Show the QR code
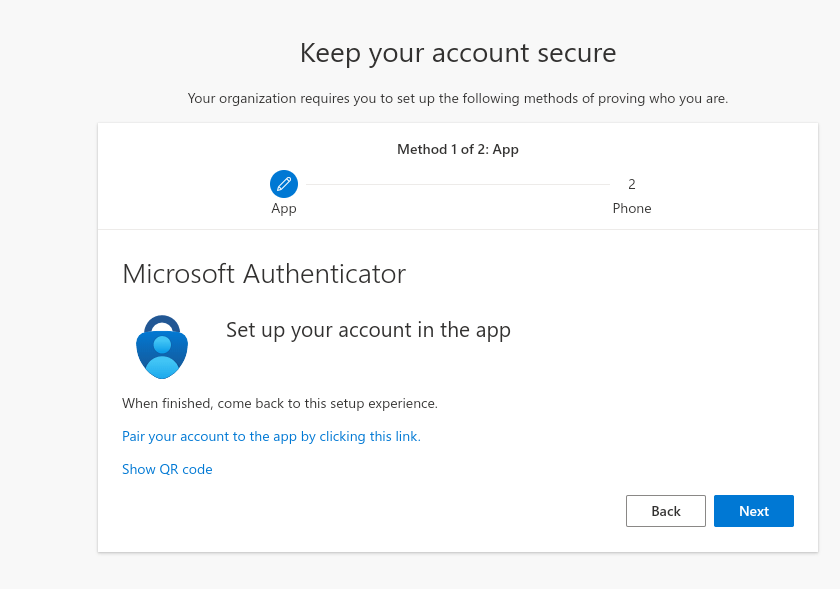 (167, 469)
